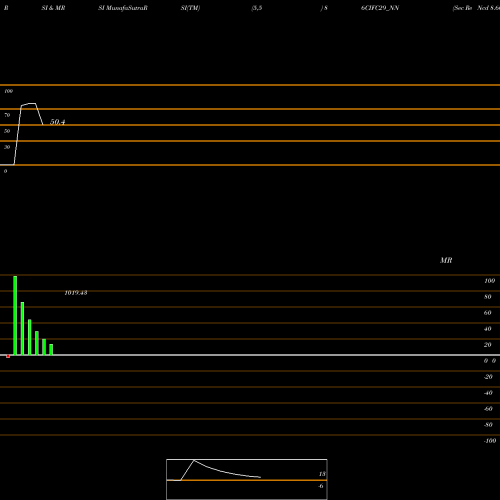Click the tallest green bar in MR chart
This screenshot has height=500, width=500.
point(15,315)
